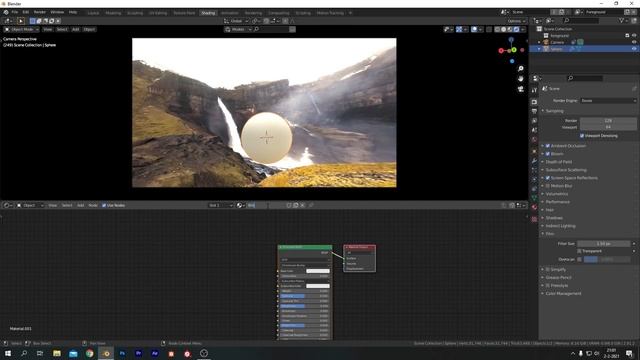
Task: Open viewport Options dropdown button
Action: point(516,21)
